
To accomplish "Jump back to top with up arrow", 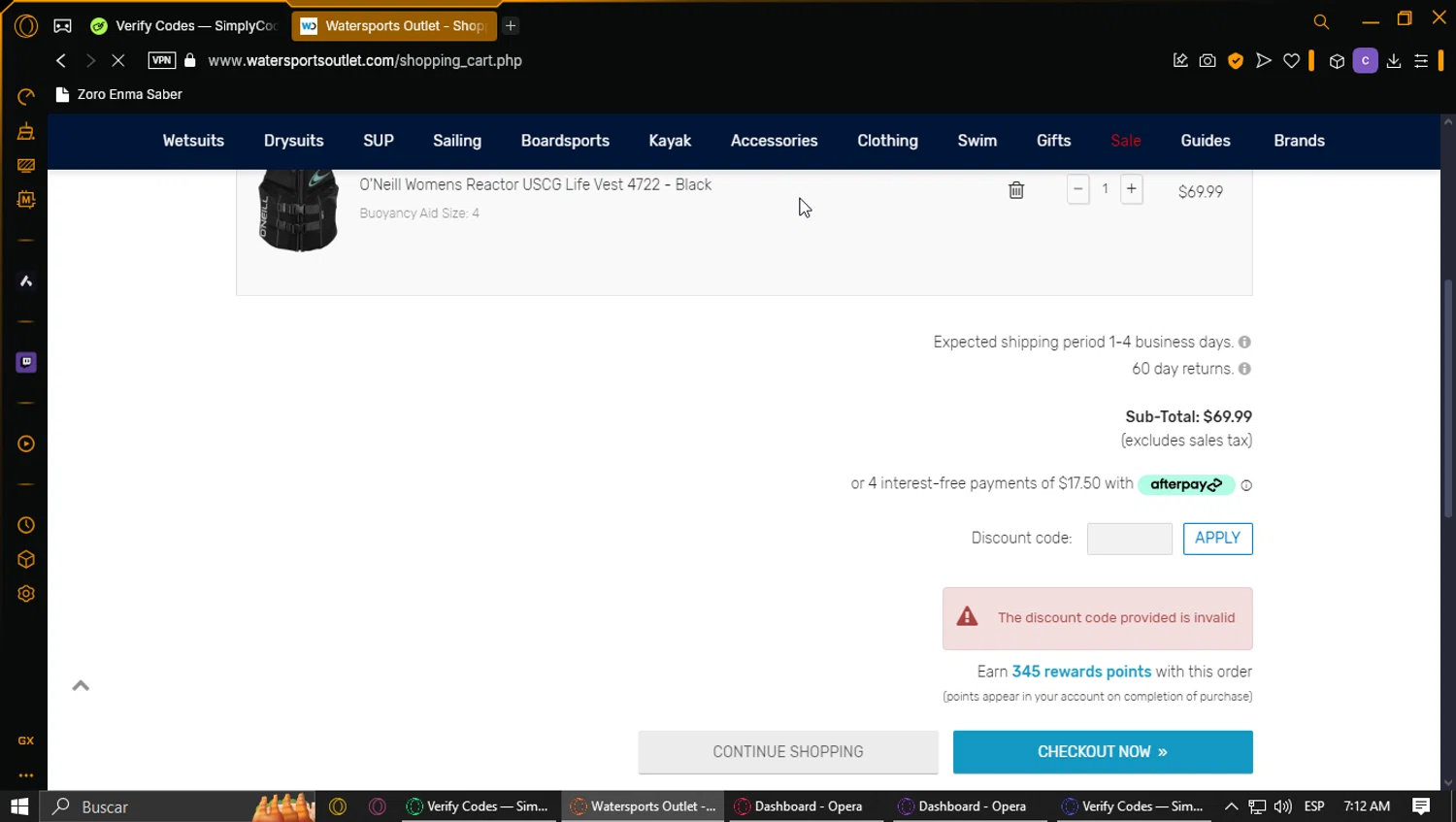I will click(81, 686).
